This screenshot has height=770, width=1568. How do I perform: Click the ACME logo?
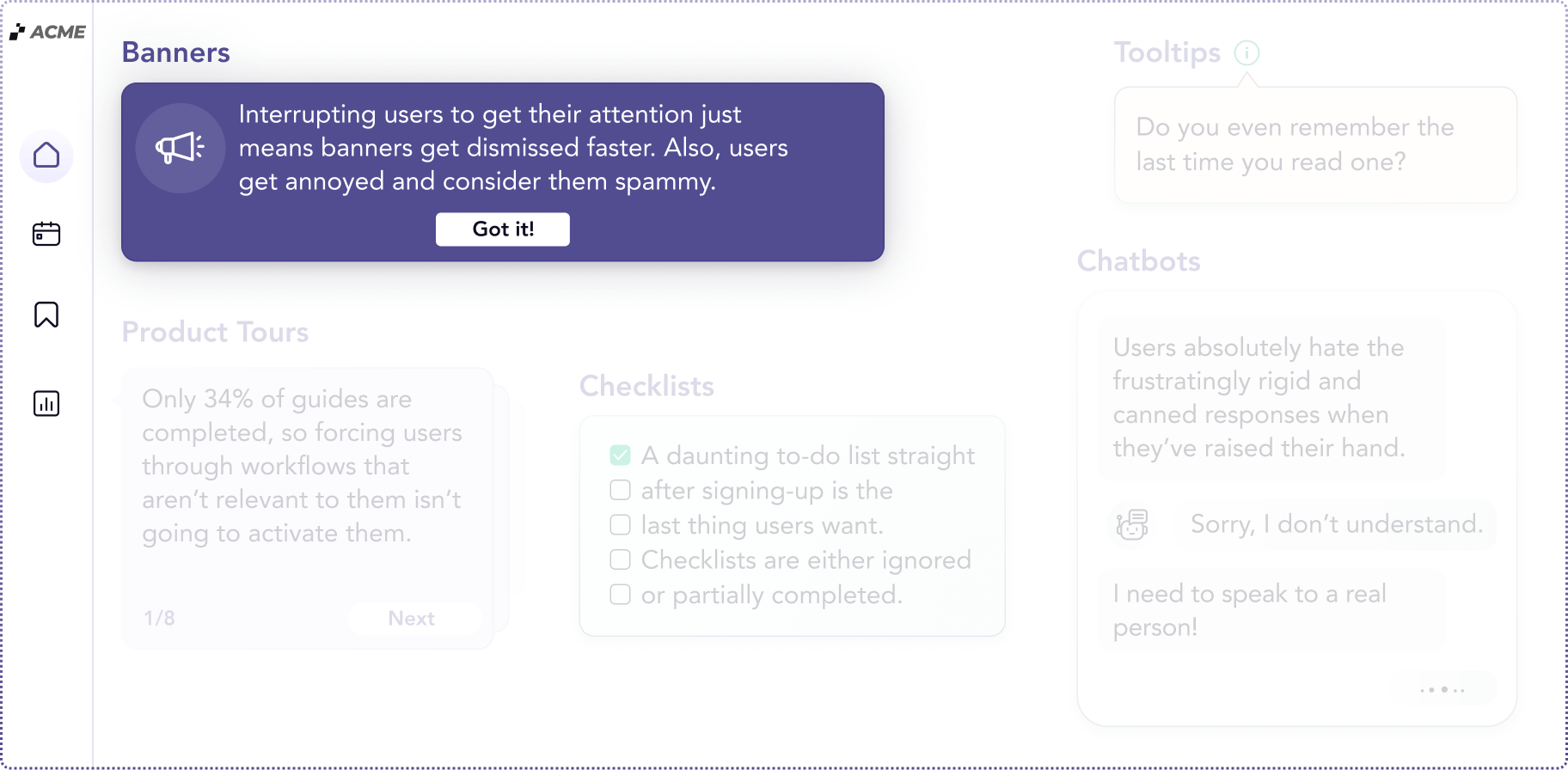coord(48,33)
